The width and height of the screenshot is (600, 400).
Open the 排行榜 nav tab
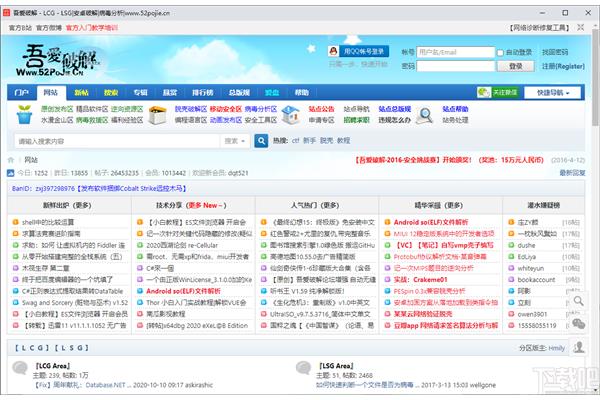click(203, 93)
